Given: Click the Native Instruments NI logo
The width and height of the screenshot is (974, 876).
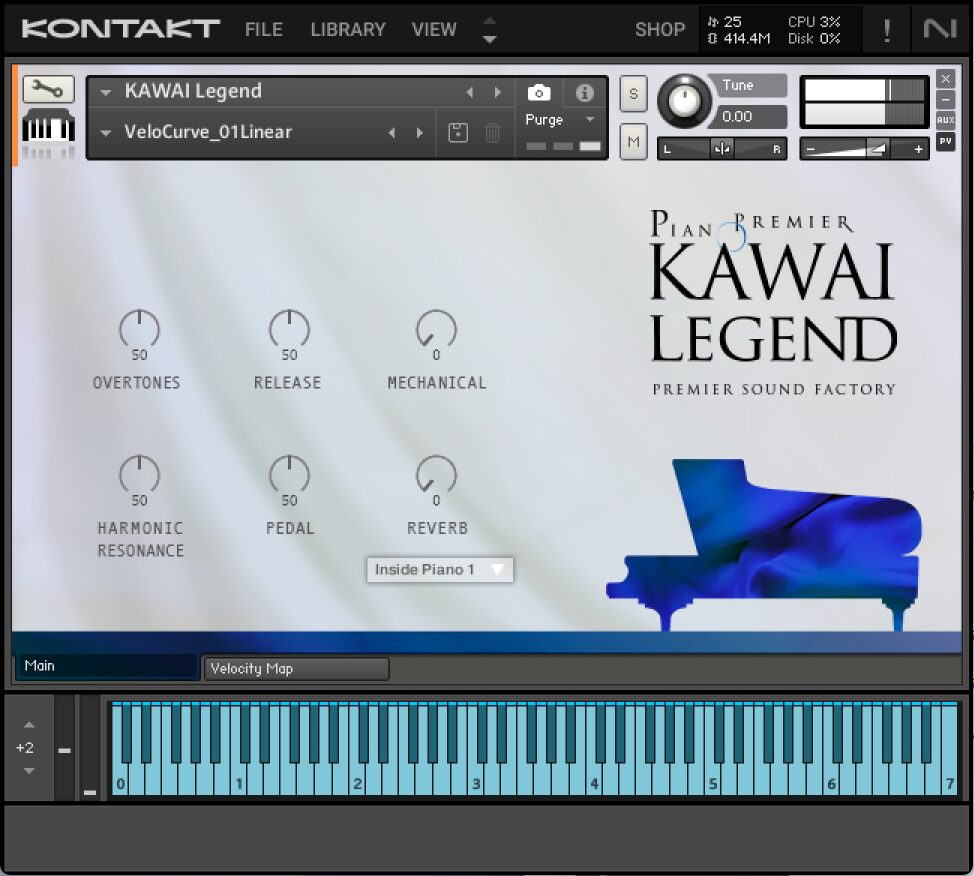Looking at the screenshot, I should click(939, 29).
